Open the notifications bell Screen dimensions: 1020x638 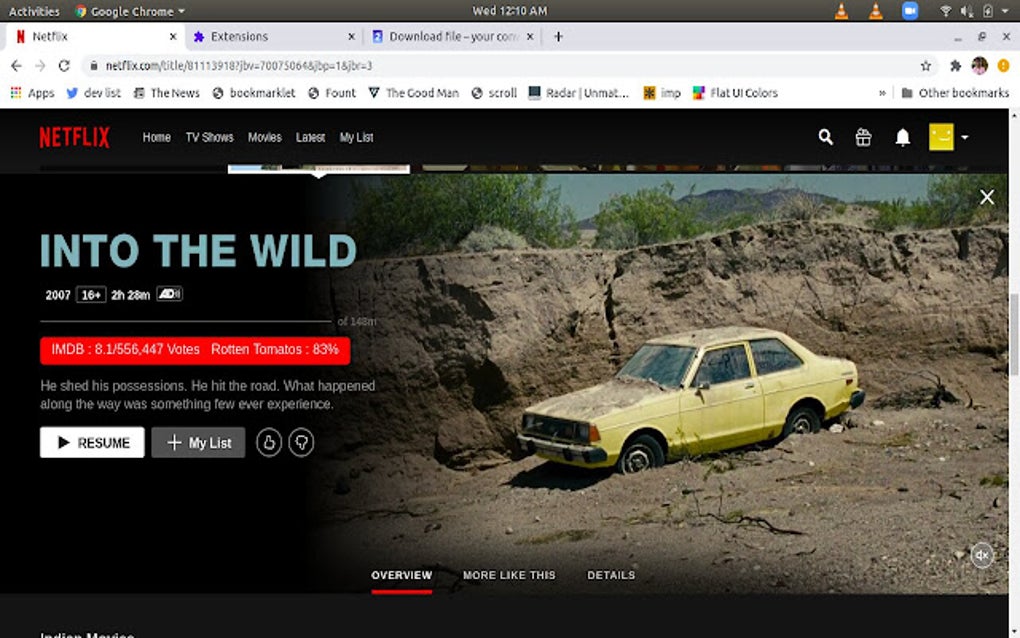point(902,137)
